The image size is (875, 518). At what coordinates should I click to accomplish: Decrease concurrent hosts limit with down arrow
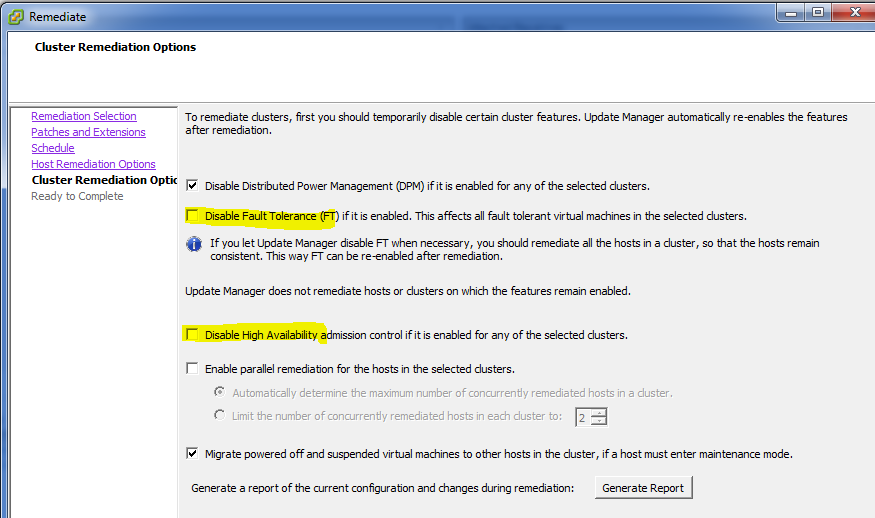(599, 421)
